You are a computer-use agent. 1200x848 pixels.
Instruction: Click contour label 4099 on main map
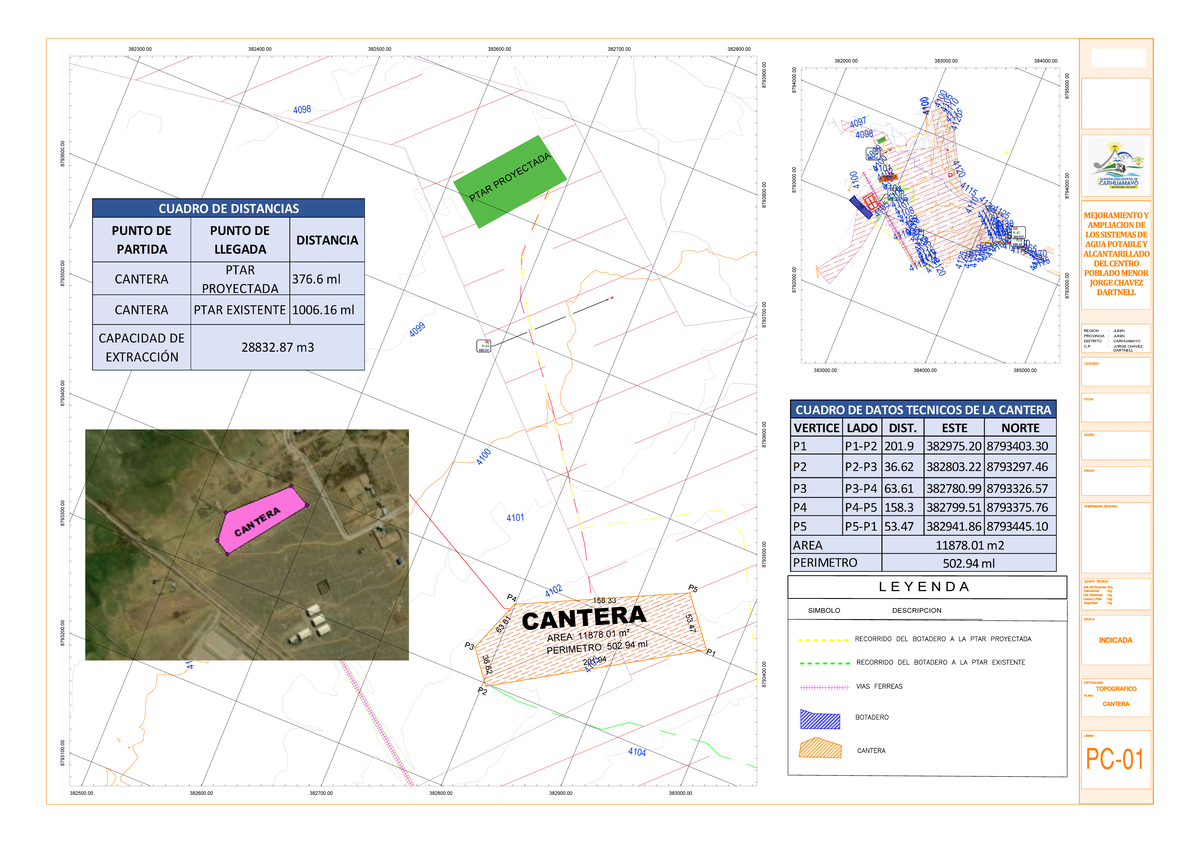point(417,331)
